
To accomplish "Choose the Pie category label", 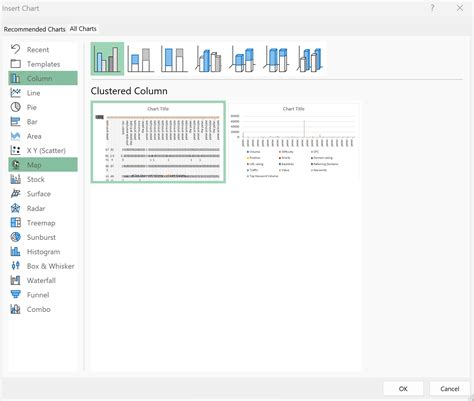I will [x=32, y=107].
